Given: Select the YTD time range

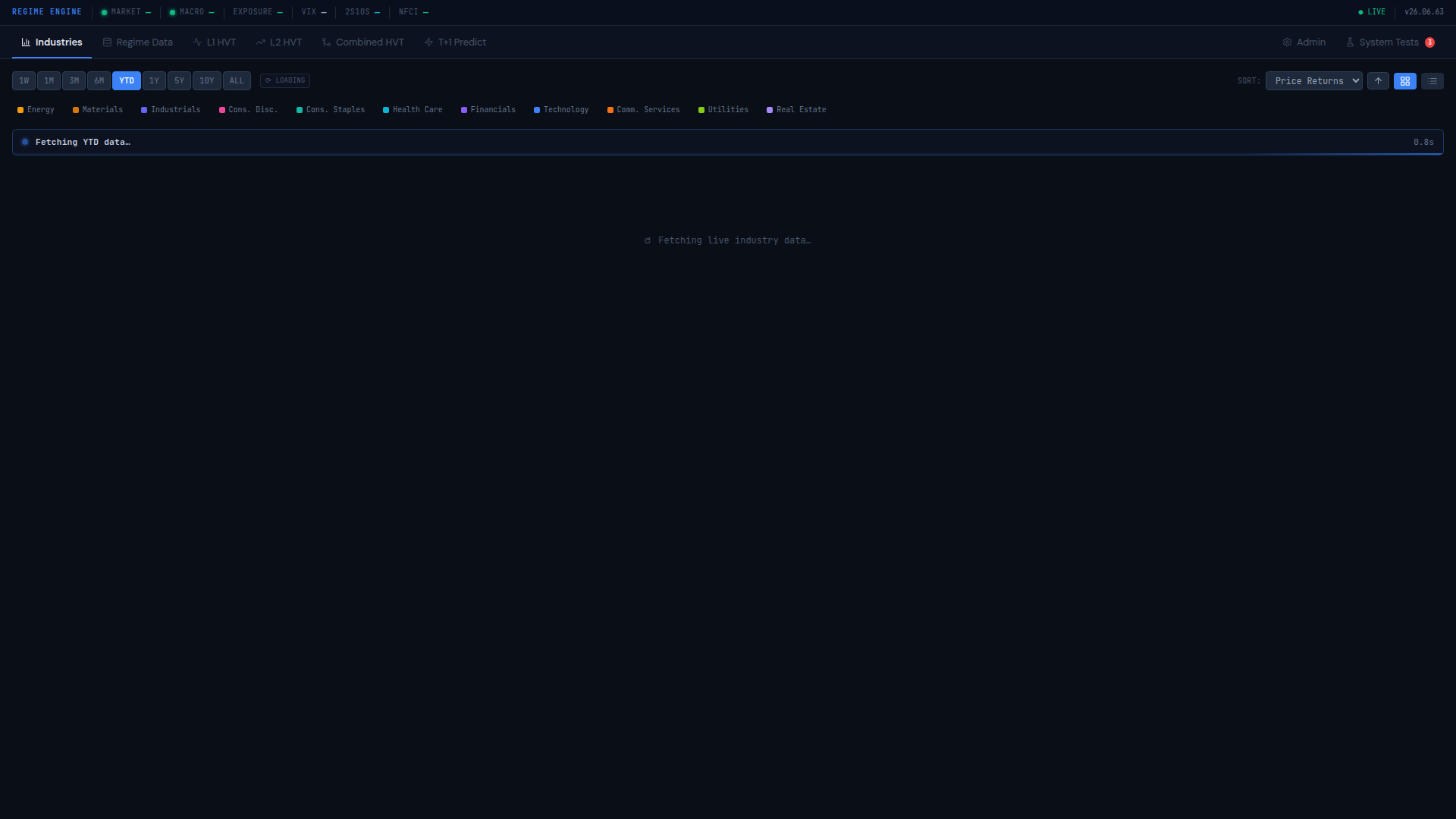Looking at the screenshot, I should (x=127, y=81).
